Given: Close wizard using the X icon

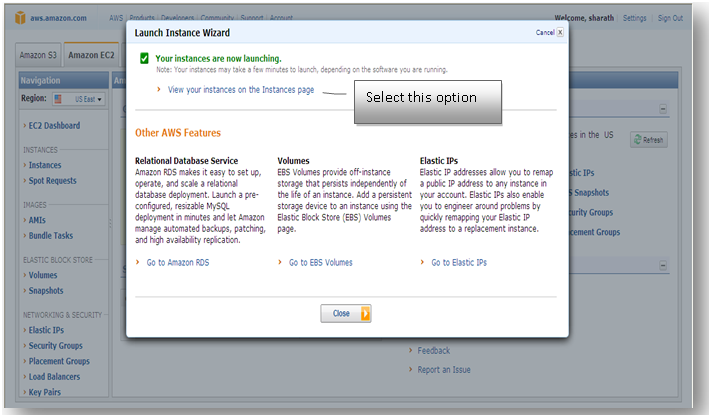Looking at the screenshot, I should [560, 32].
